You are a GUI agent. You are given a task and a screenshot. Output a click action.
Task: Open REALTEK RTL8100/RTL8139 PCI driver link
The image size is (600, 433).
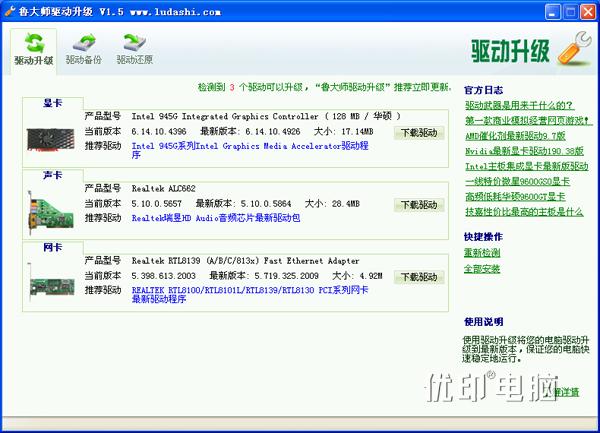click(x=250, y=295)
